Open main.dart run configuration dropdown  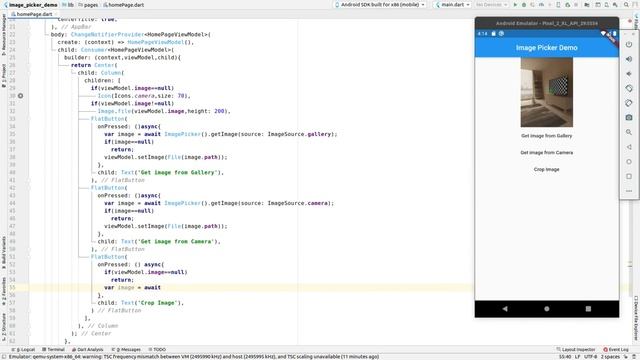click(x=453, y=5)
